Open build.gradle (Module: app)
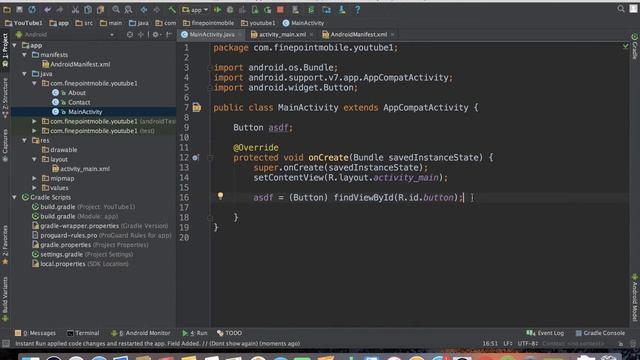Image resolution: width=640 pixels, height=360 pixels. (x=75, y=216)
